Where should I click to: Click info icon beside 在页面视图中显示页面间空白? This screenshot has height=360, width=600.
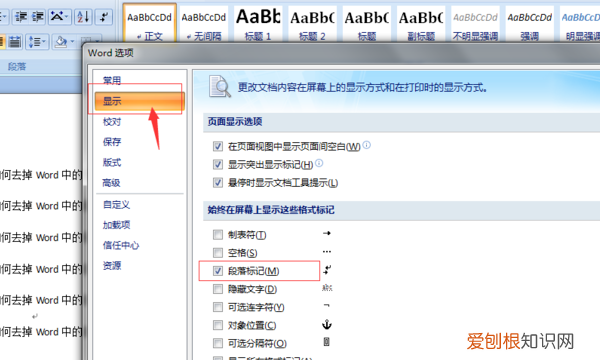point(367,145)
